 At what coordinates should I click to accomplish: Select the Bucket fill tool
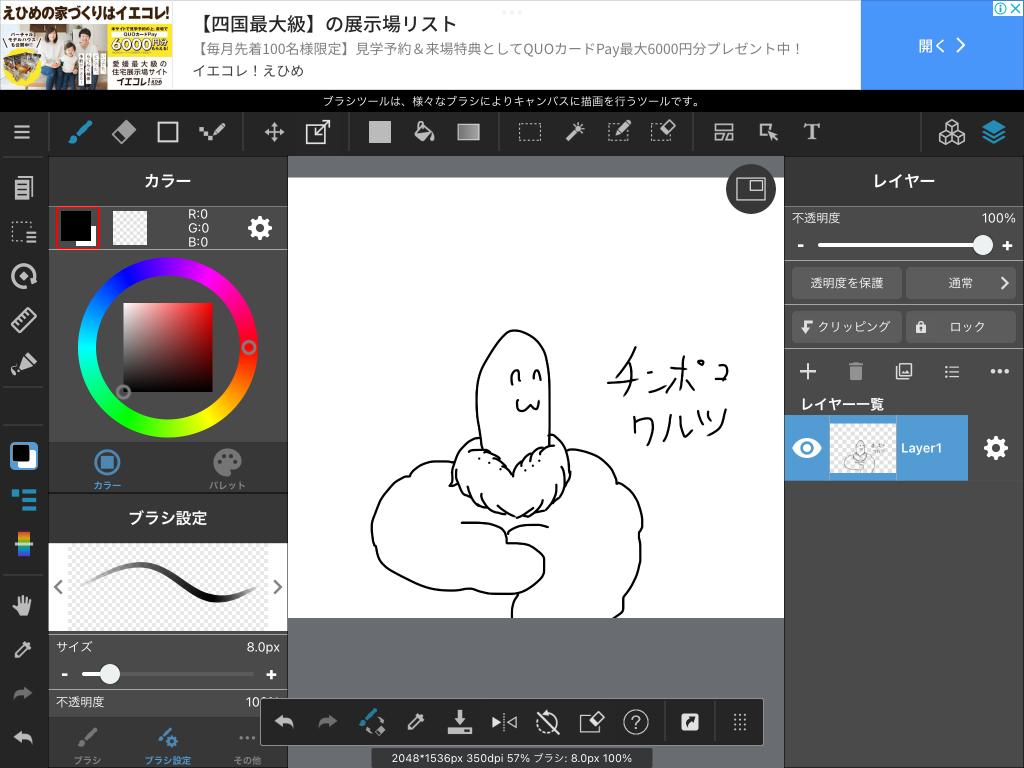coord(424,132)
